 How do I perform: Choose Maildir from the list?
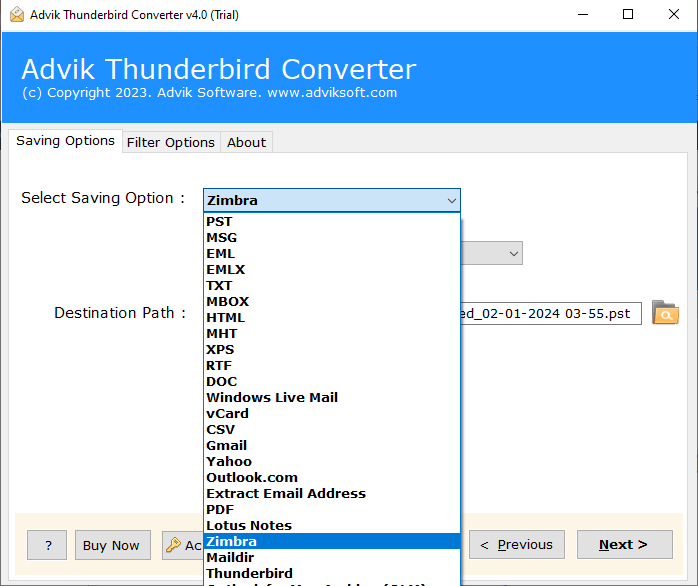pyautogui.click(x=332, y=558)
